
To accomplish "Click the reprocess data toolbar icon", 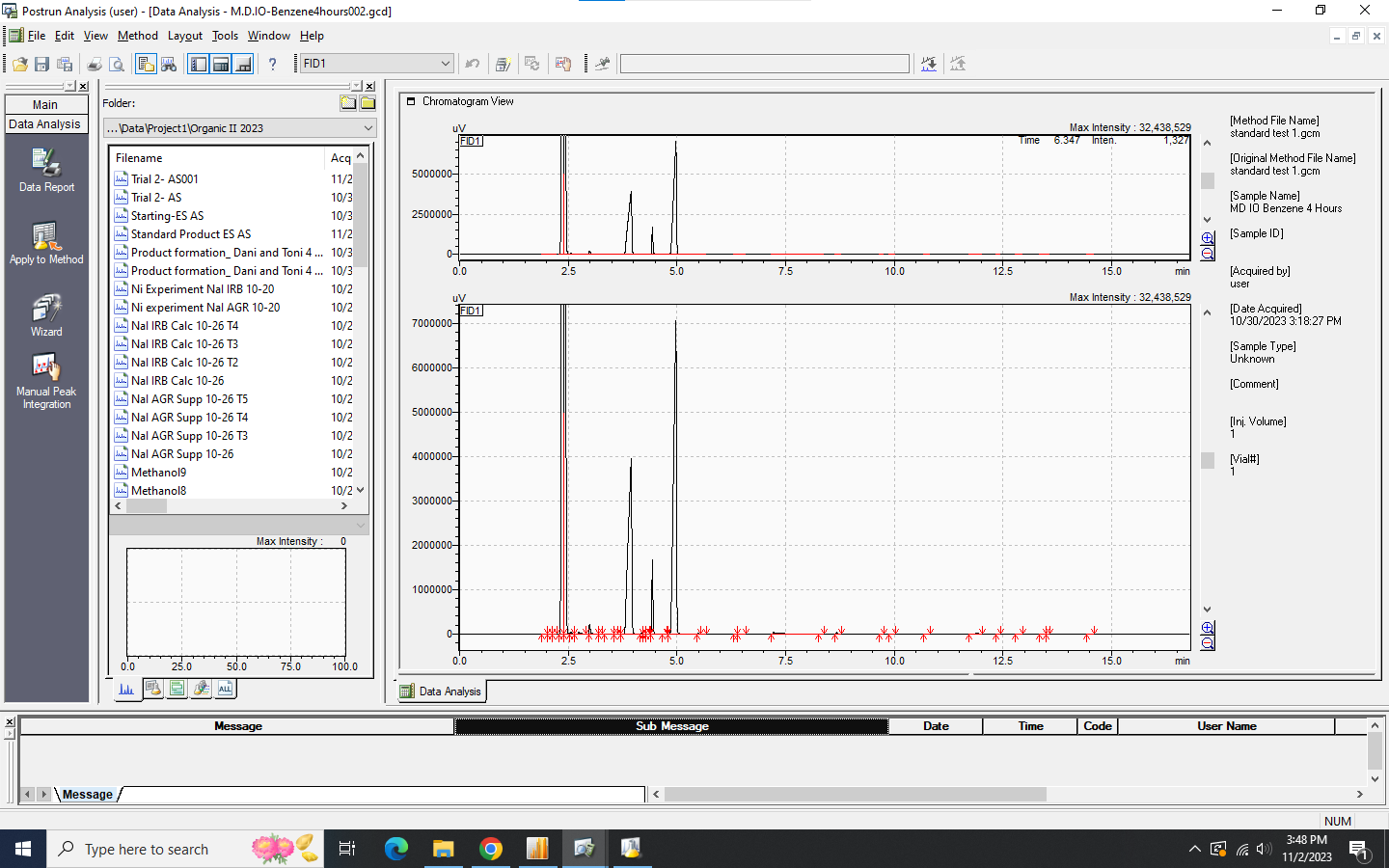I will 531,64.
